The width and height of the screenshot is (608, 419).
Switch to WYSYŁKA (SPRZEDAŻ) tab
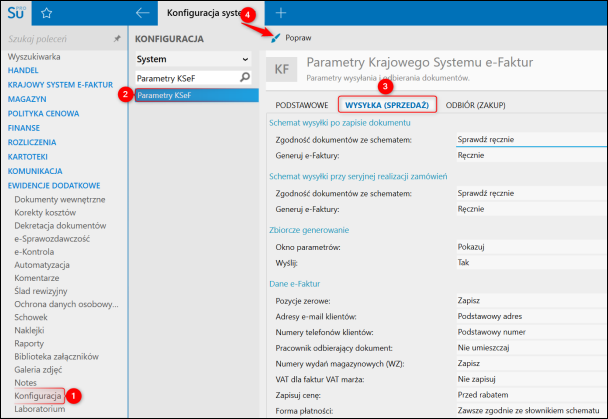tap(387, 105)
